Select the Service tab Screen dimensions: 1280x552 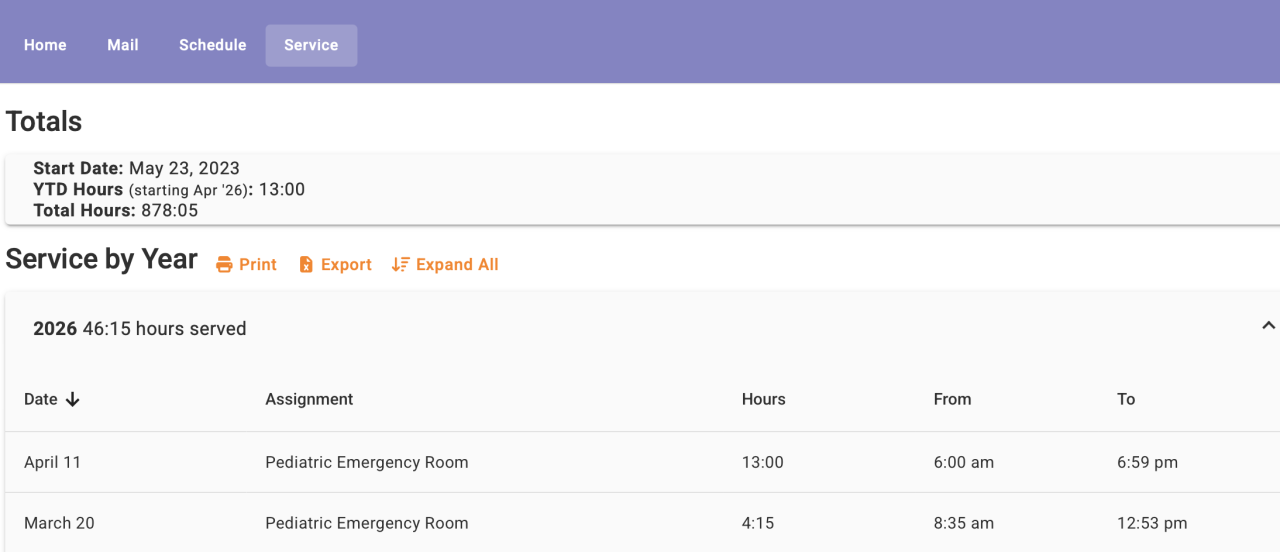(311, 45)
